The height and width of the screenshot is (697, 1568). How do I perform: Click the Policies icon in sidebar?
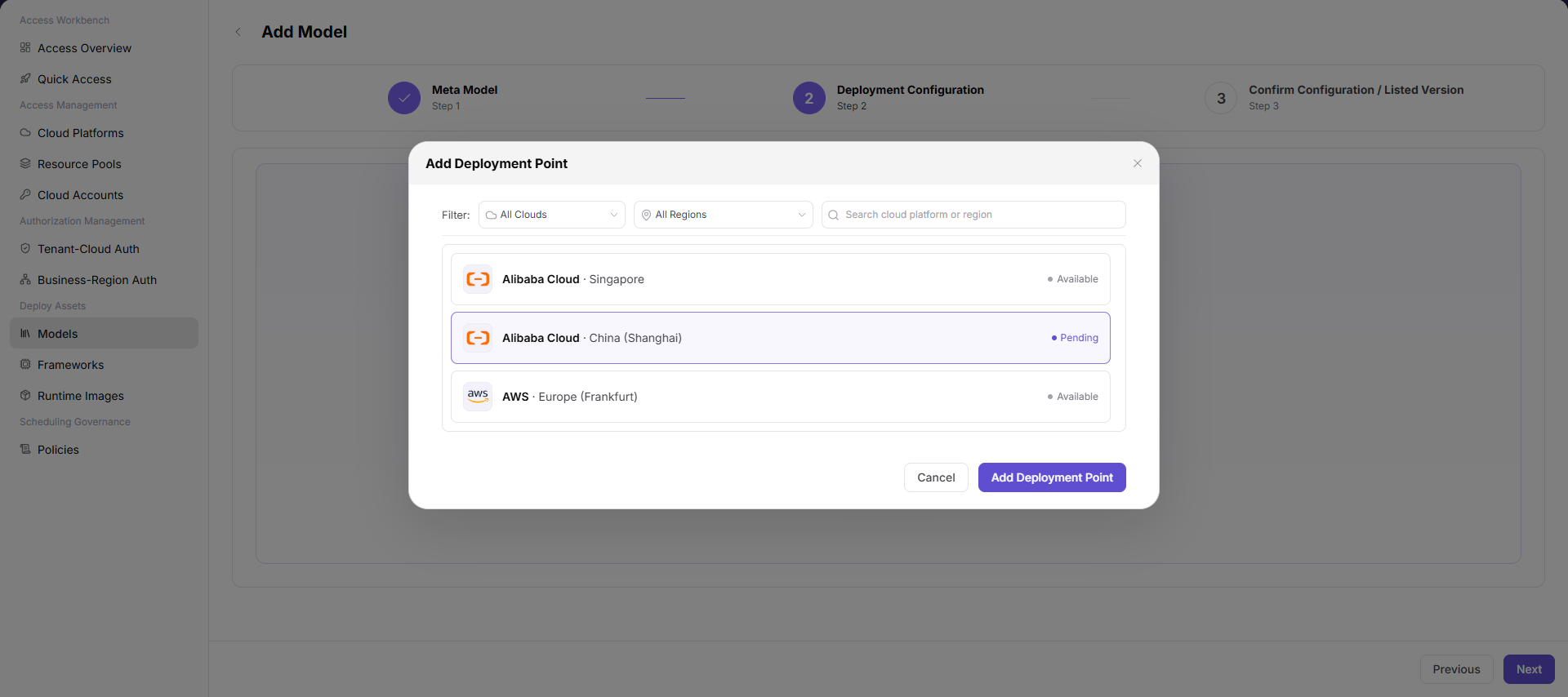tap(25, 449)
